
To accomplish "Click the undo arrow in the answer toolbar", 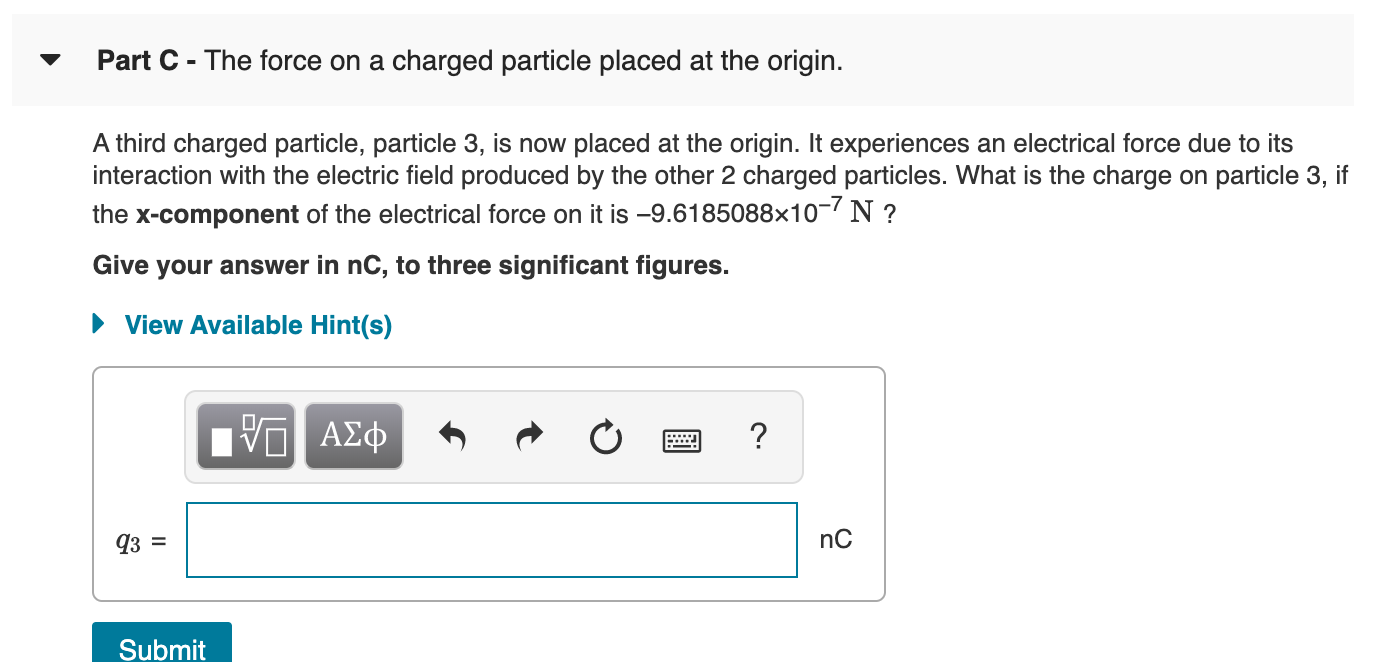I will [453, 435].
